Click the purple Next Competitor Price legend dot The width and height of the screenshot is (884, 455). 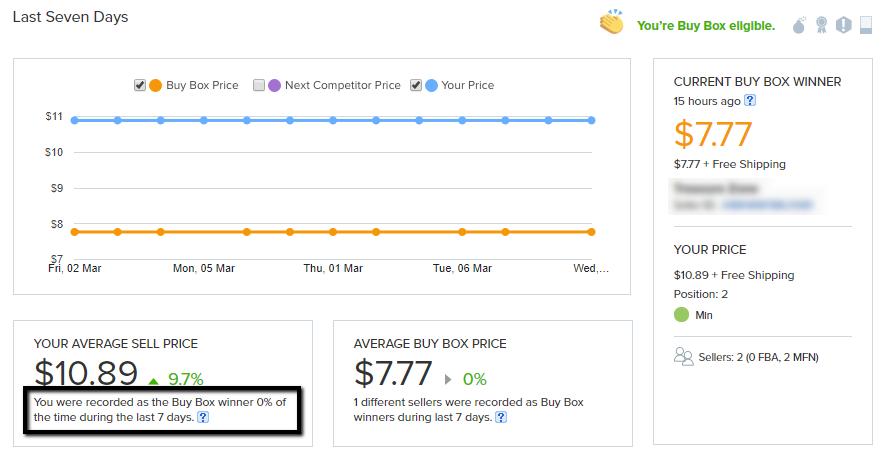coord(274,86)
